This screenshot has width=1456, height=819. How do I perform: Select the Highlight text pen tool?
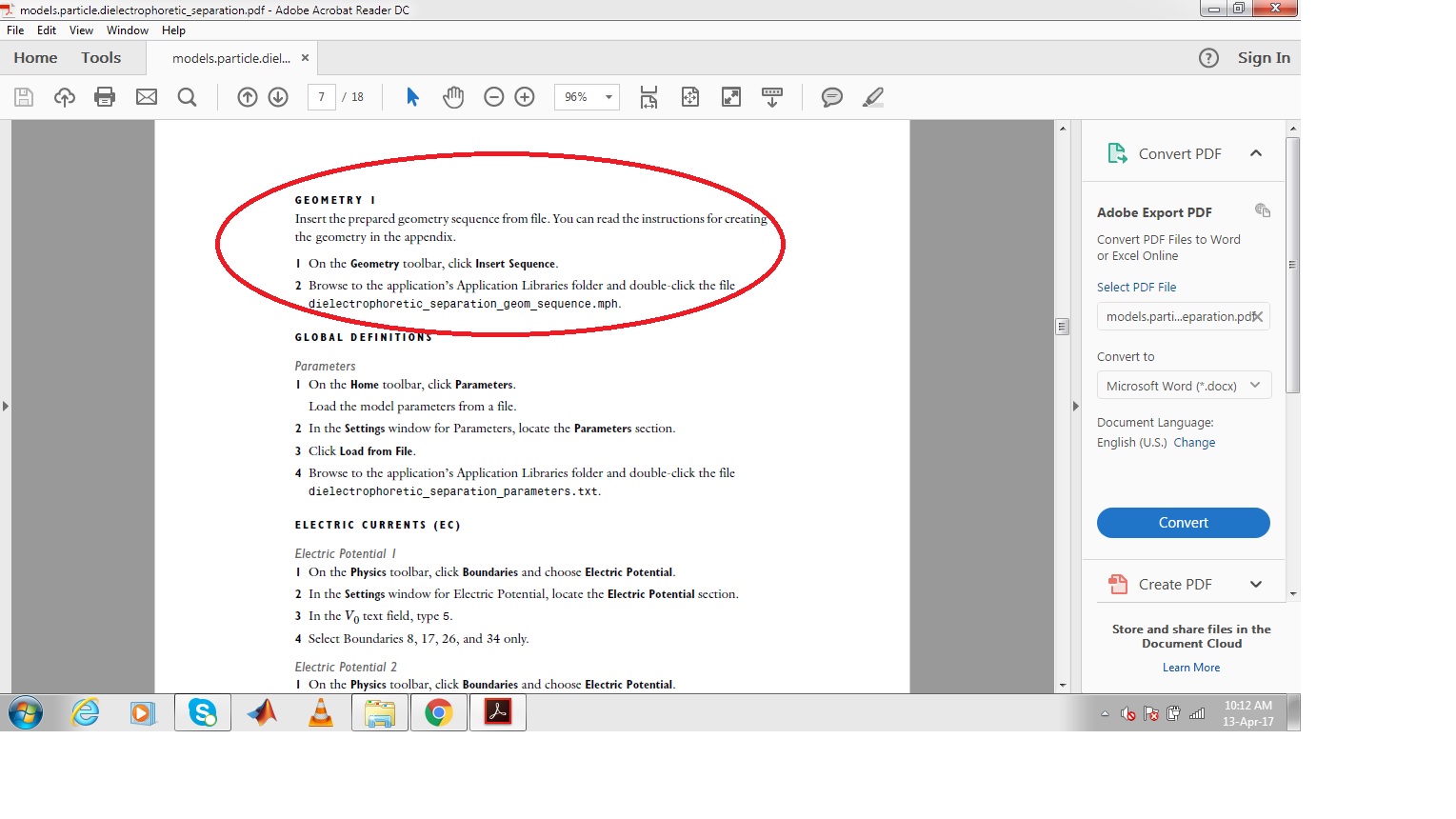[872, 97]
